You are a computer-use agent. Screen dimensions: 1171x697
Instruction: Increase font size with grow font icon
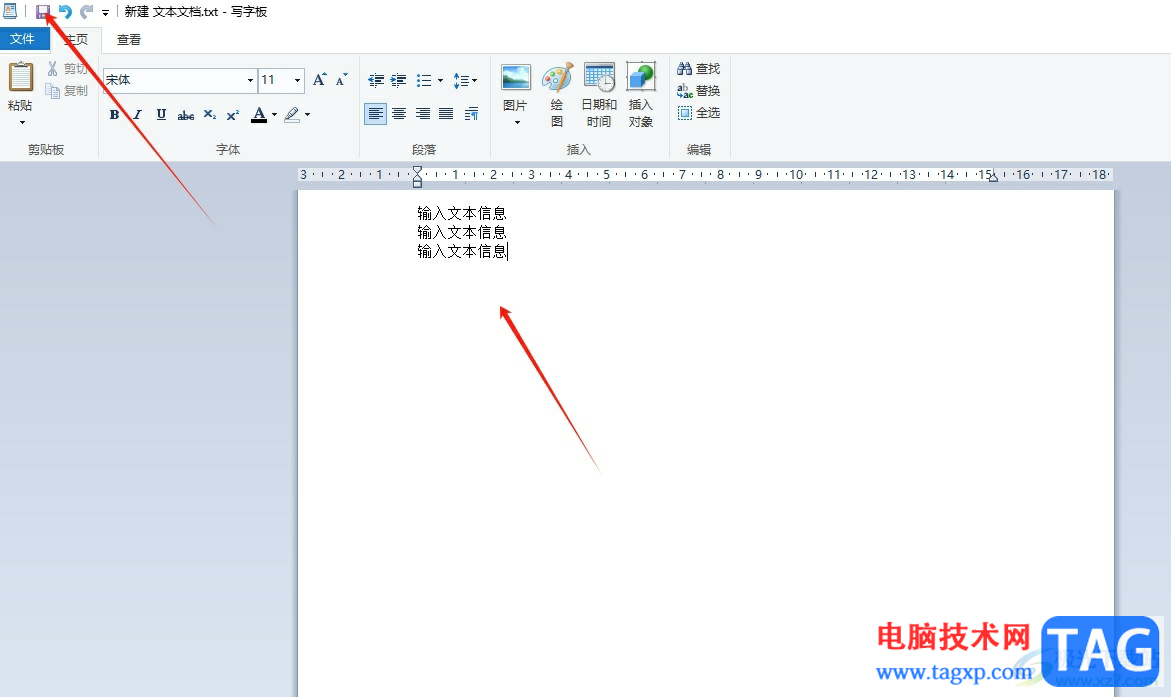coord(320,79)
